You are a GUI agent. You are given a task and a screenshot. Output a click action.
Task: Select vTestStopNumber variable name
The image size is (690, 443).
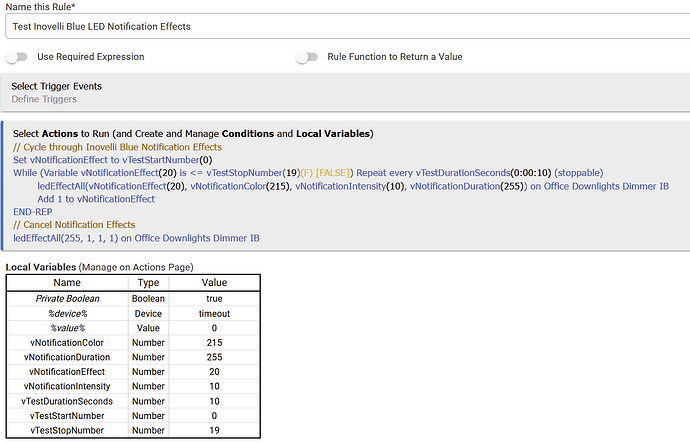(67, 430)
